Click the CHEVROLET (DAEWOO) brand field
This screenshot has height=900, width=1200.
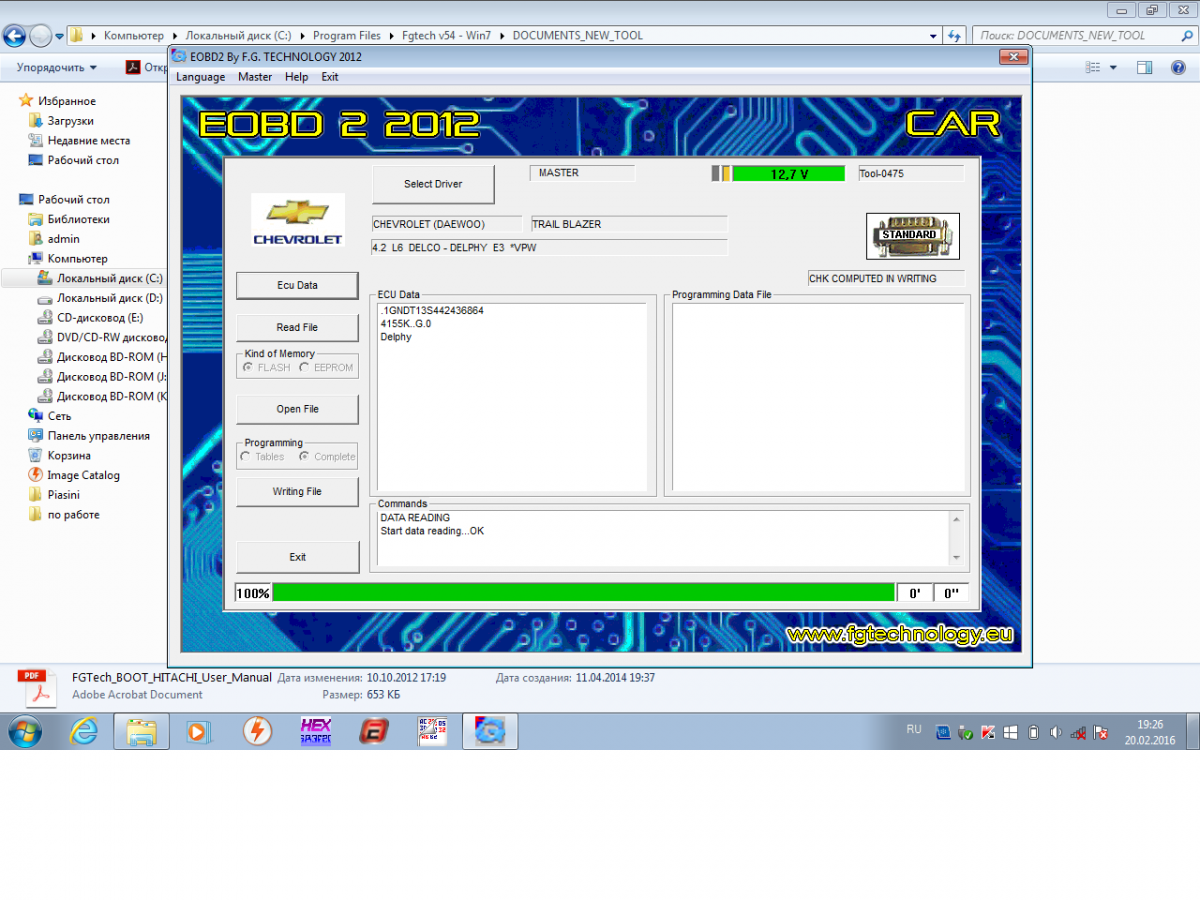click(x=446, y=224)
